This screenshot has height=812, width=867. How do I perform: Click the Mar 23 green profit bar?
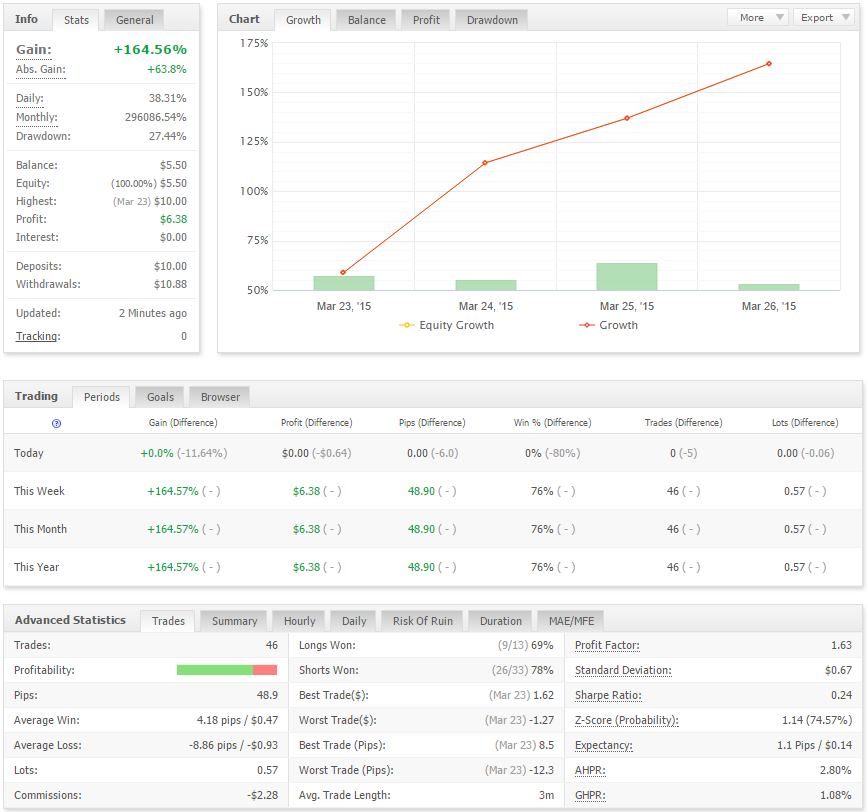(343, 283)
